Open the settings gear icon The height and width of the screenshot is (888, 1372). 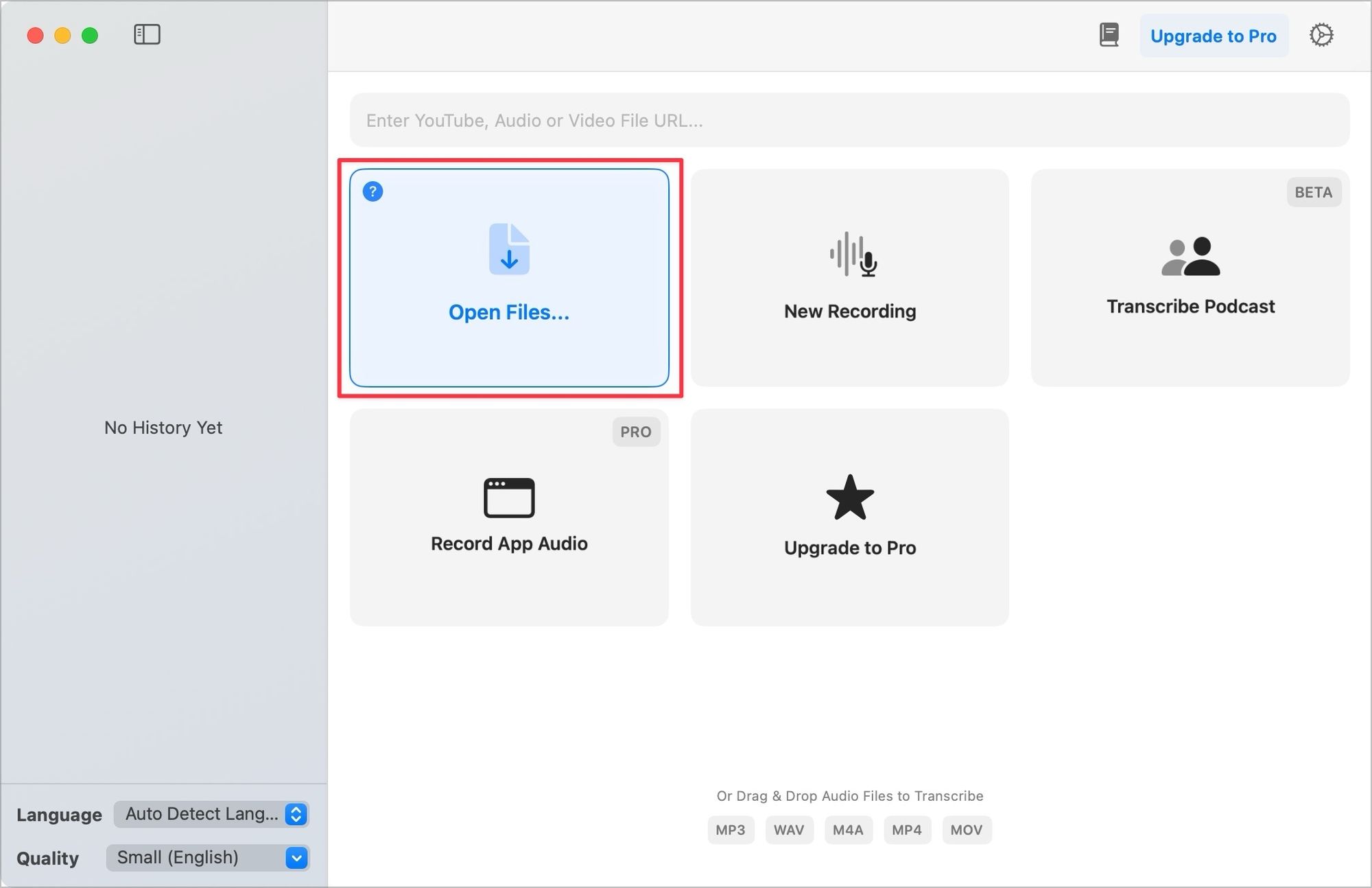[x=1321, y=35]
